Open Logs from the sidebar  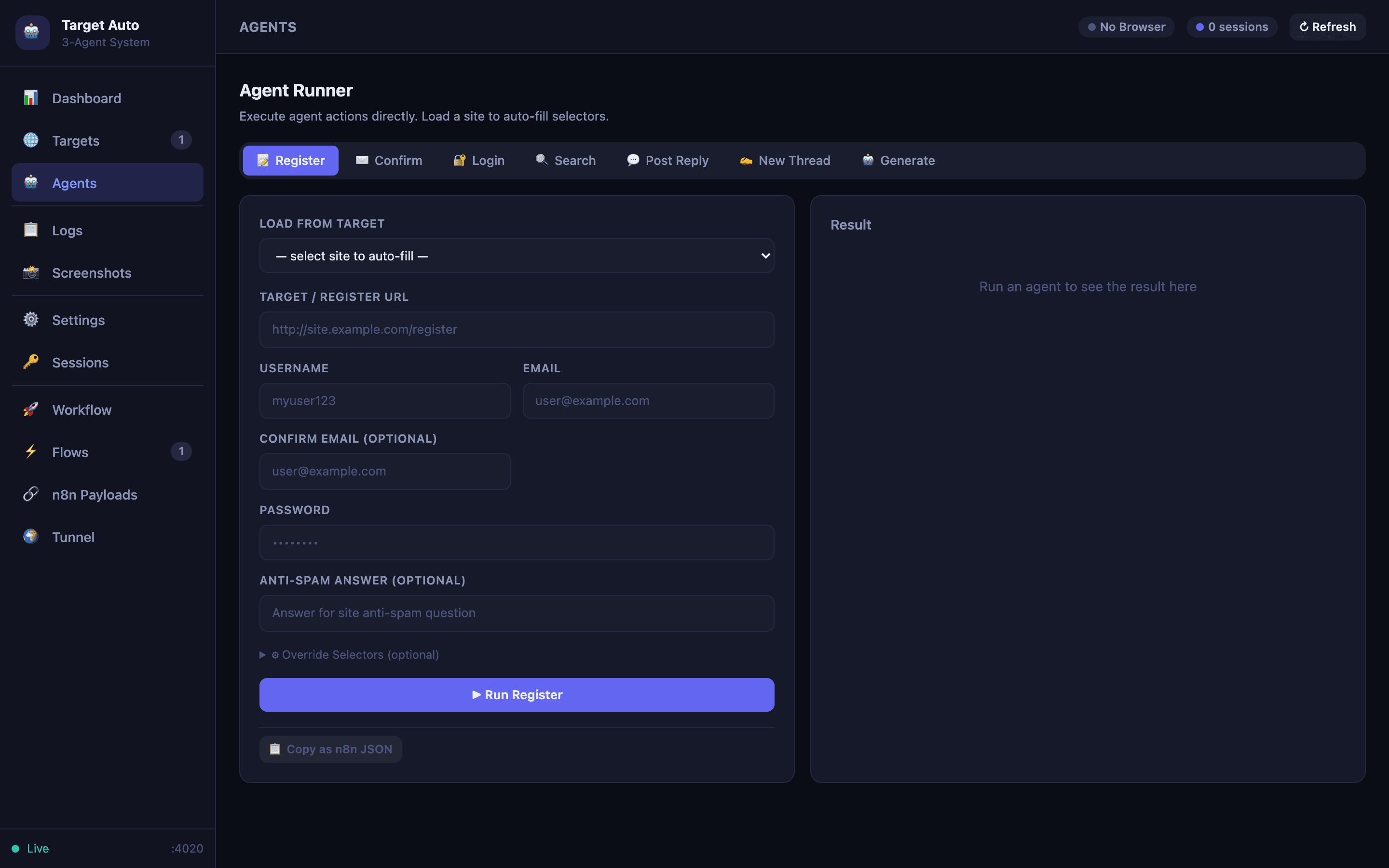tap(108, 230)
